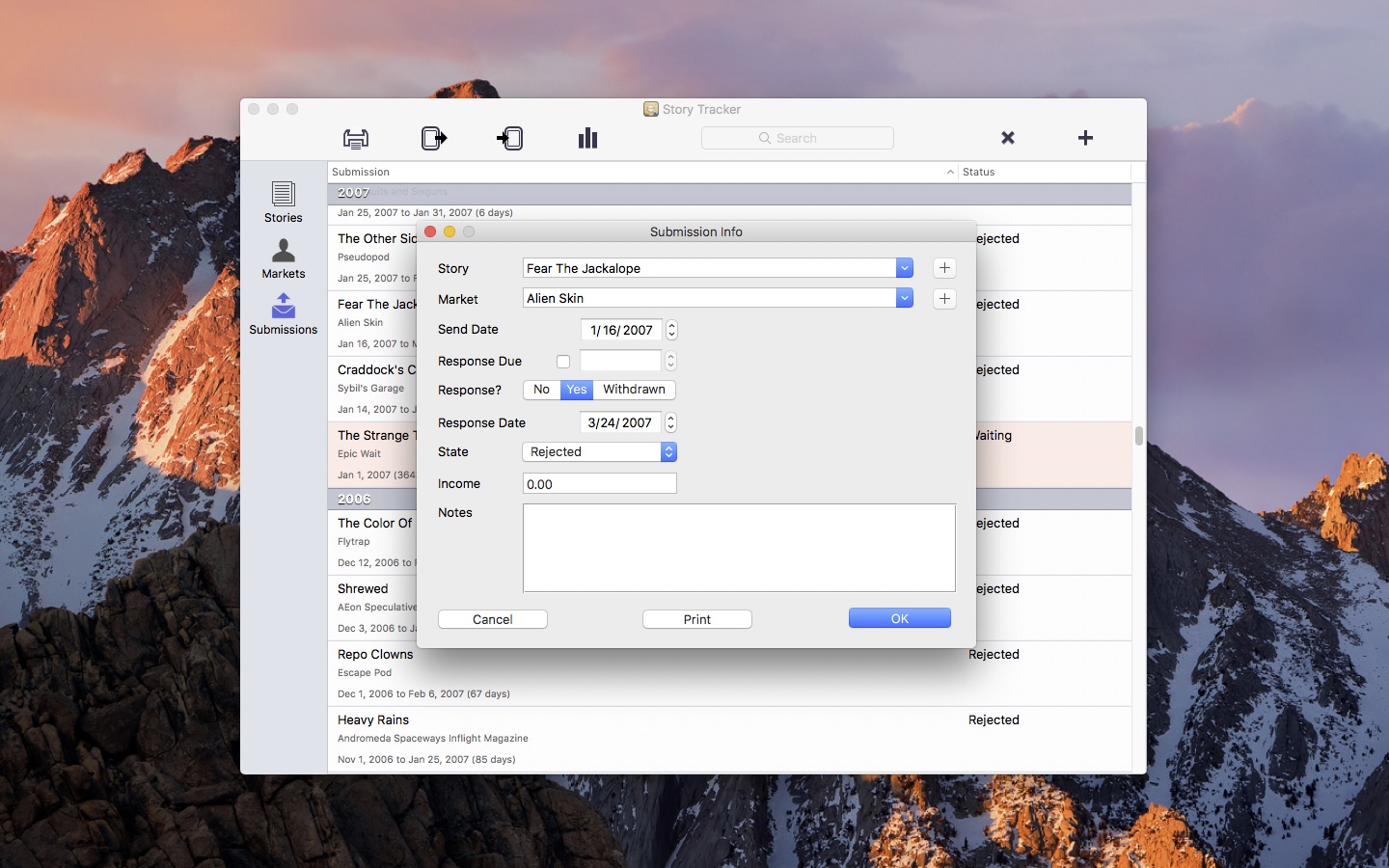
Task: Click the 2006 group header
Action: 729,499
